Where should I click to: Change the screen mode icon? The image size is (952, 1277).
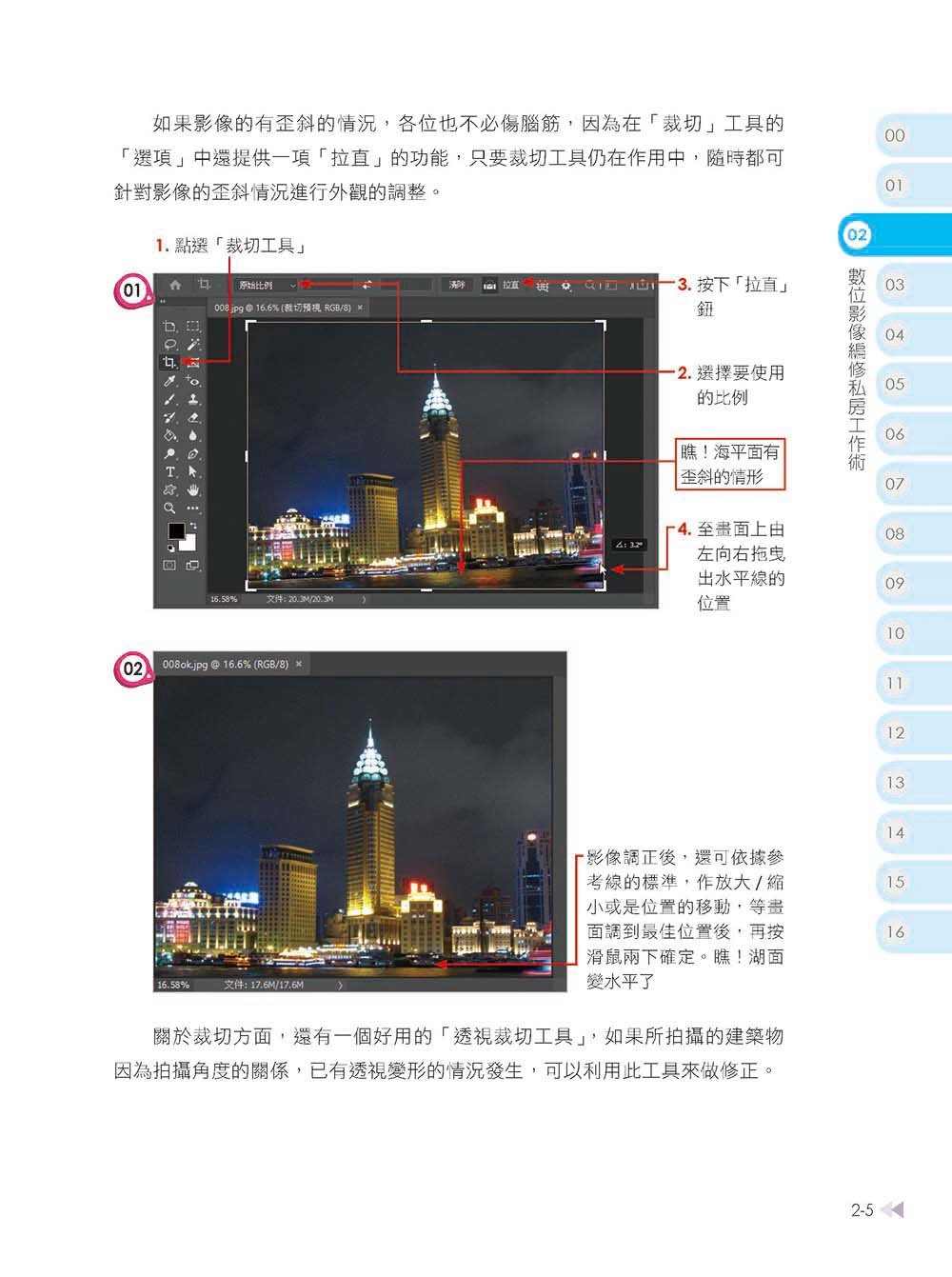(x=193, y=565)
